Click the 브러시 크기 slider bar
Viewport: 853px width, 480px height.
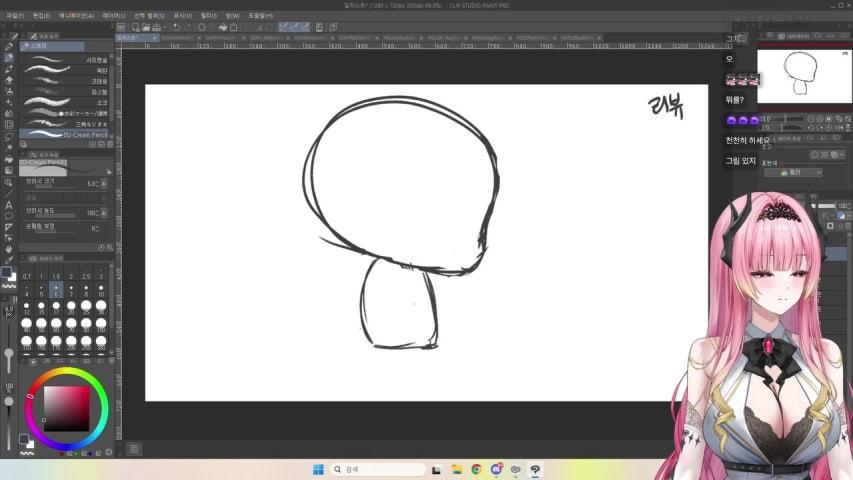pos(54,188)
